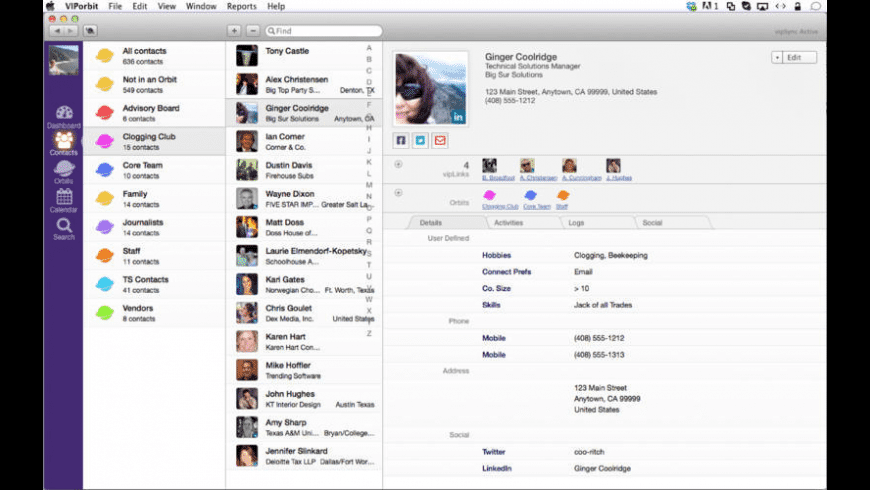Click the Hobbies field label

click(496, 255)
